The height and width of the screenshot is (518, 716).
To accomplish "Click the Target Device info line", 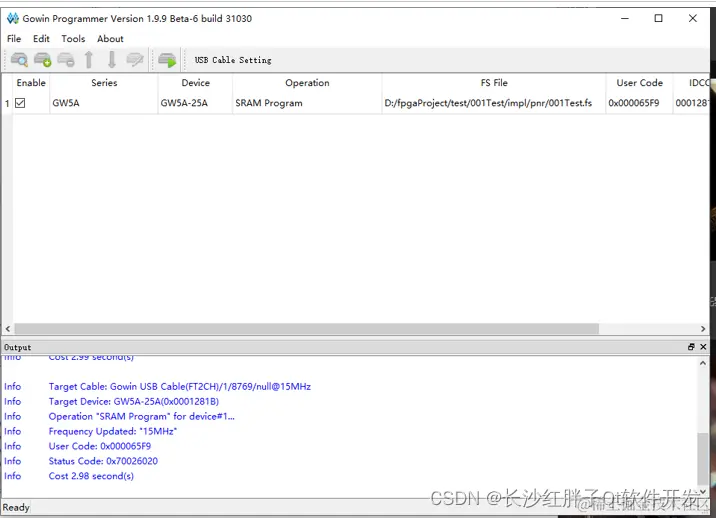I will (134, 402).
